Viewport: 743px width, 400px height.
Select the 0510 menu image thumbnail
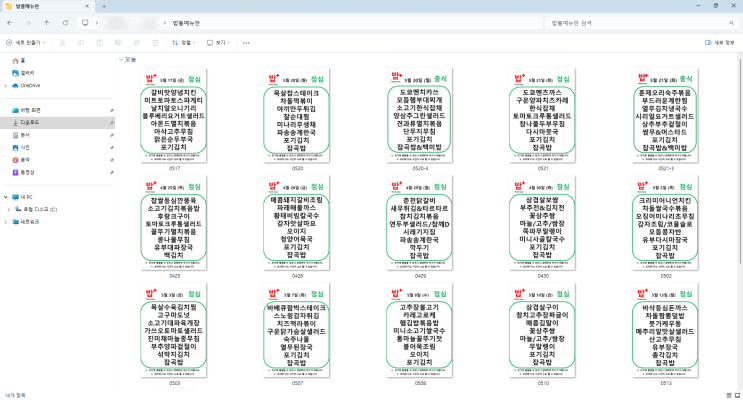pyautogui.click(x=543, y=330)
